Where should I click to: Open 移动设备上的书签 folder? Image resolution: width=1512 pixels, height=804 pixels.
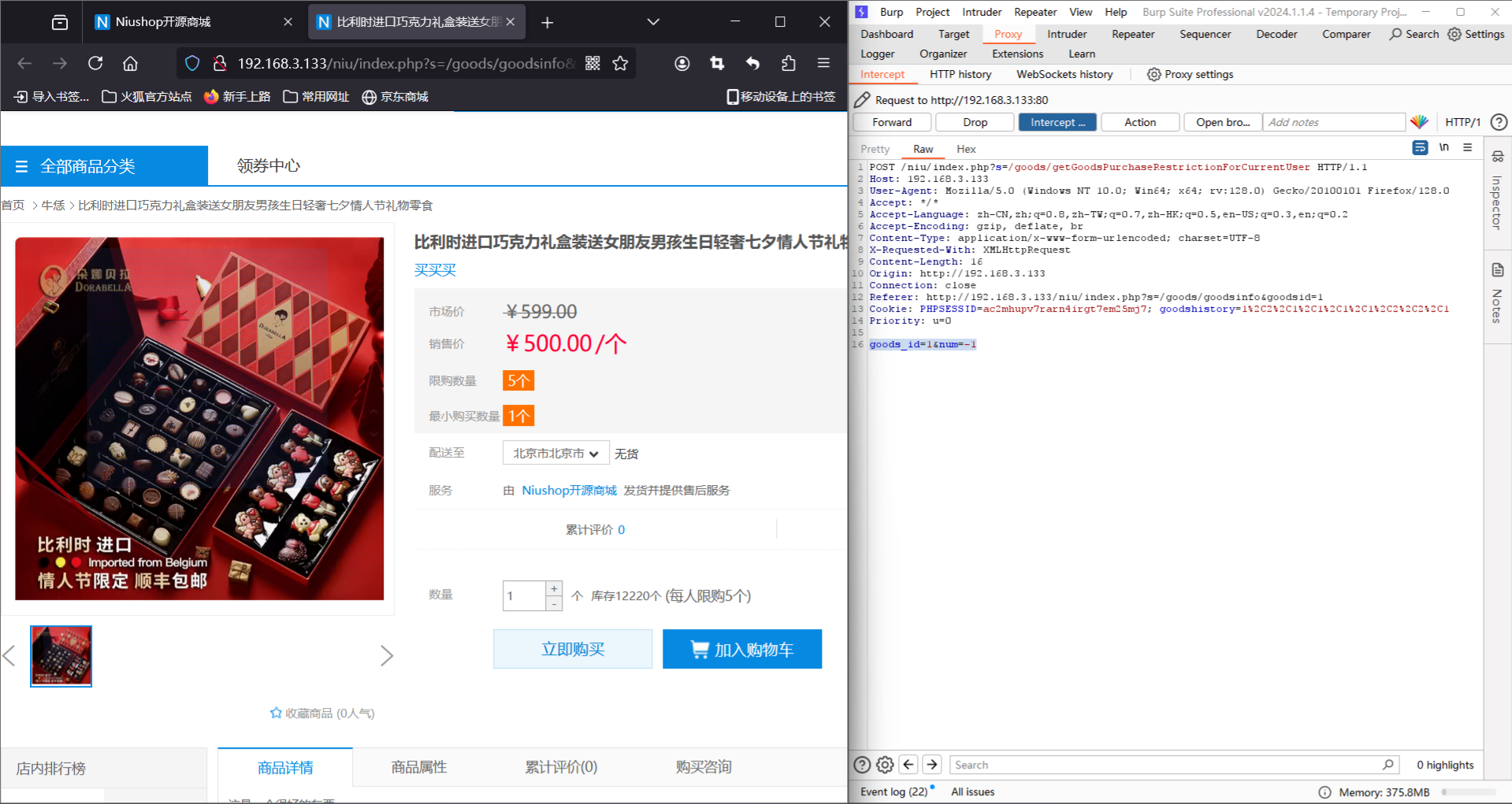[x=781, y=96]
